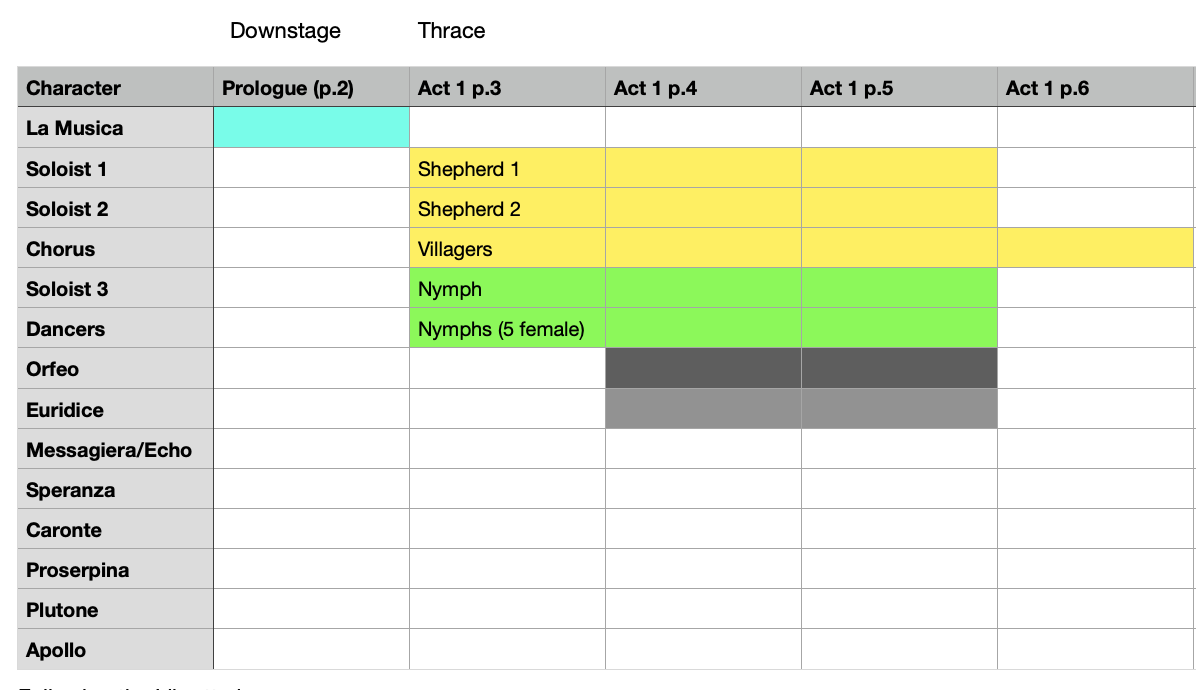Click the Prologue (p.2) column header
Screen dimensions: 1196x690
coord(311,88)
